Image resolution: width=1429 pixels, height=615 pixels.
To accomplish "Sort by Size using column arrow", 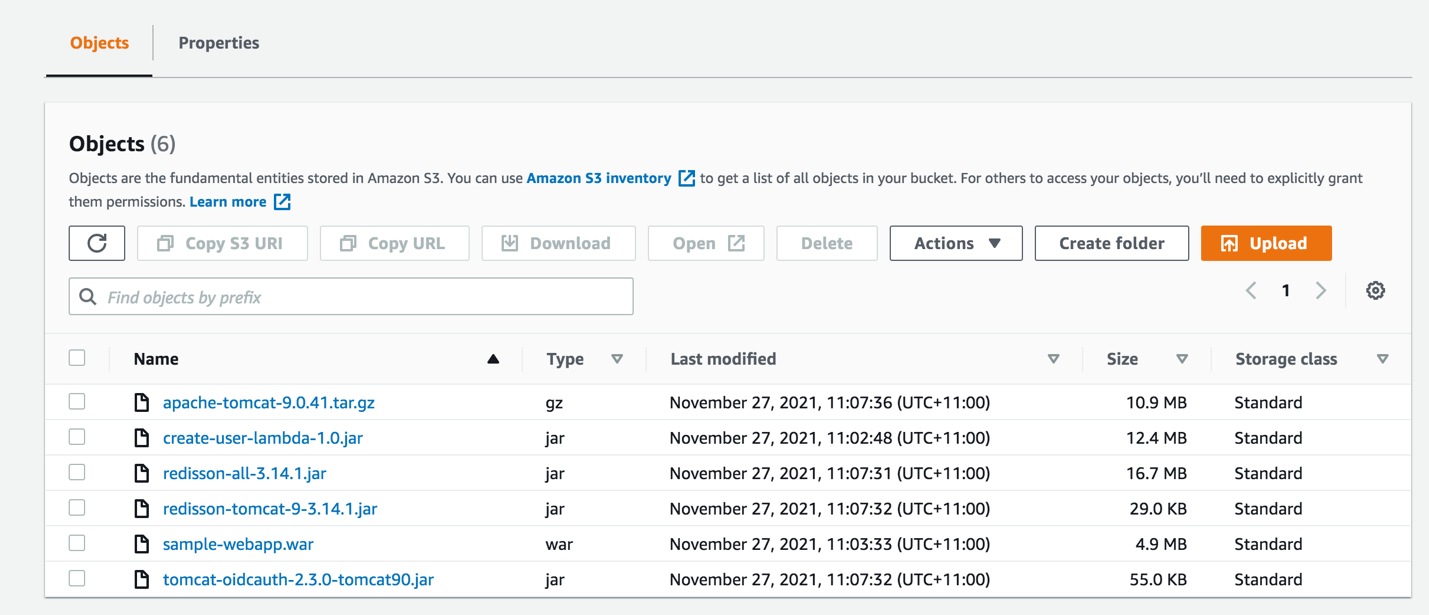I will [1182, 359].
